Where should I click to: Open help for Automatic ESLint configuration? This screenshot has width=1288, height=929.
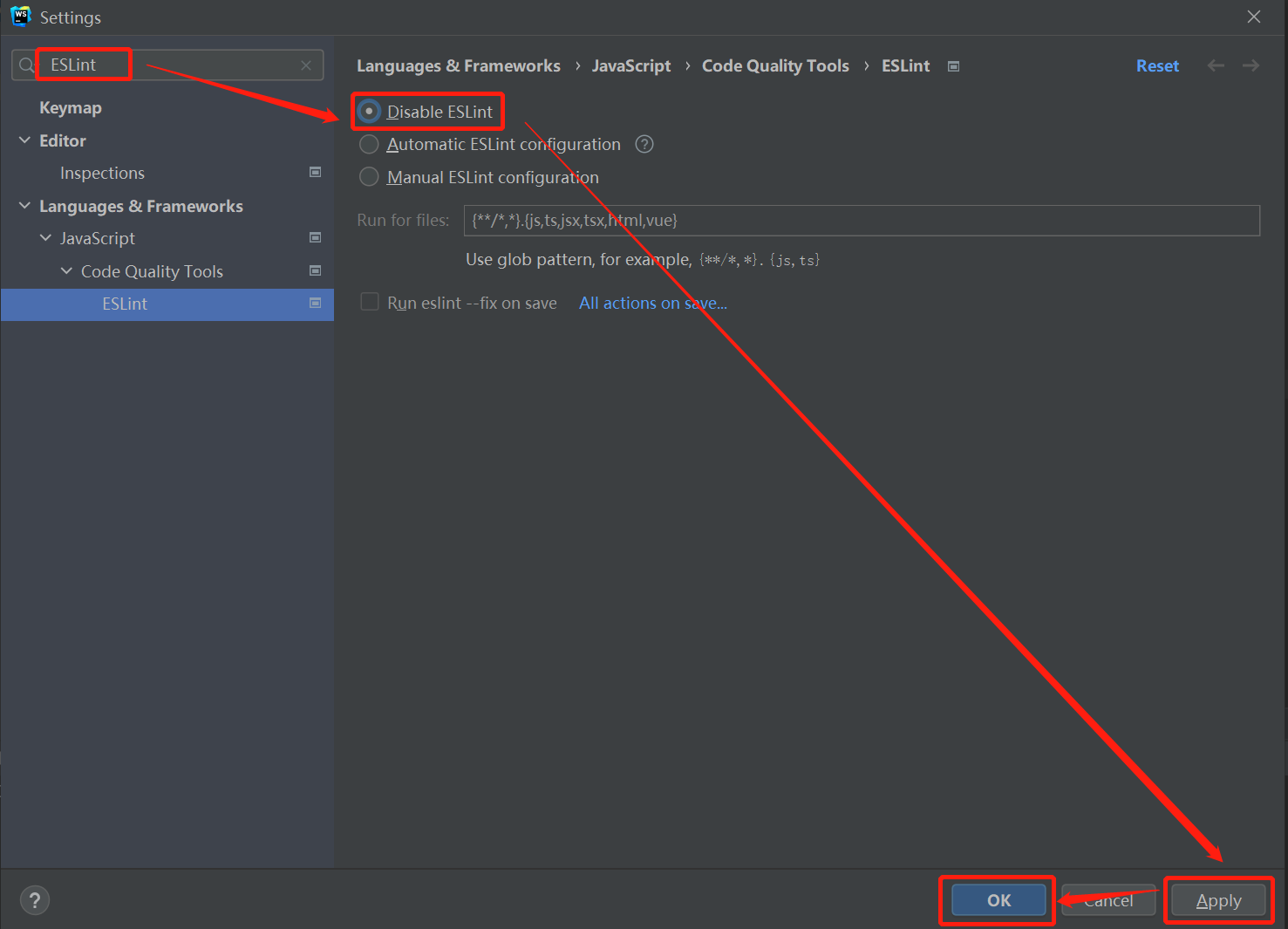[644, 144]
